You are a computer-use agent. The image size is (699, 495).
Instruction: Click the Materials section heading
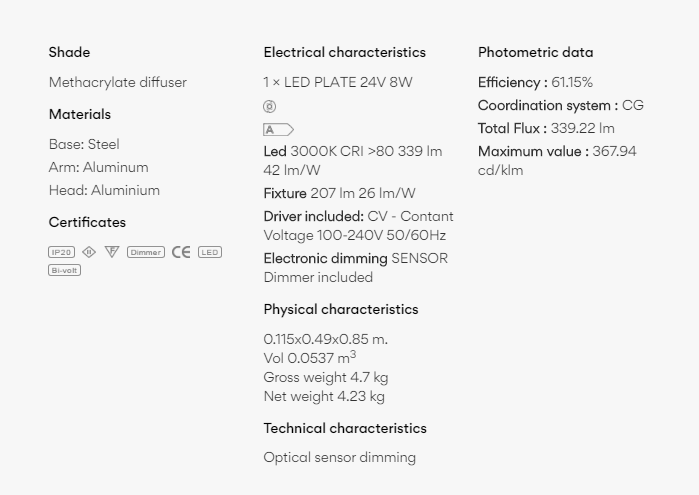[80, 114]
